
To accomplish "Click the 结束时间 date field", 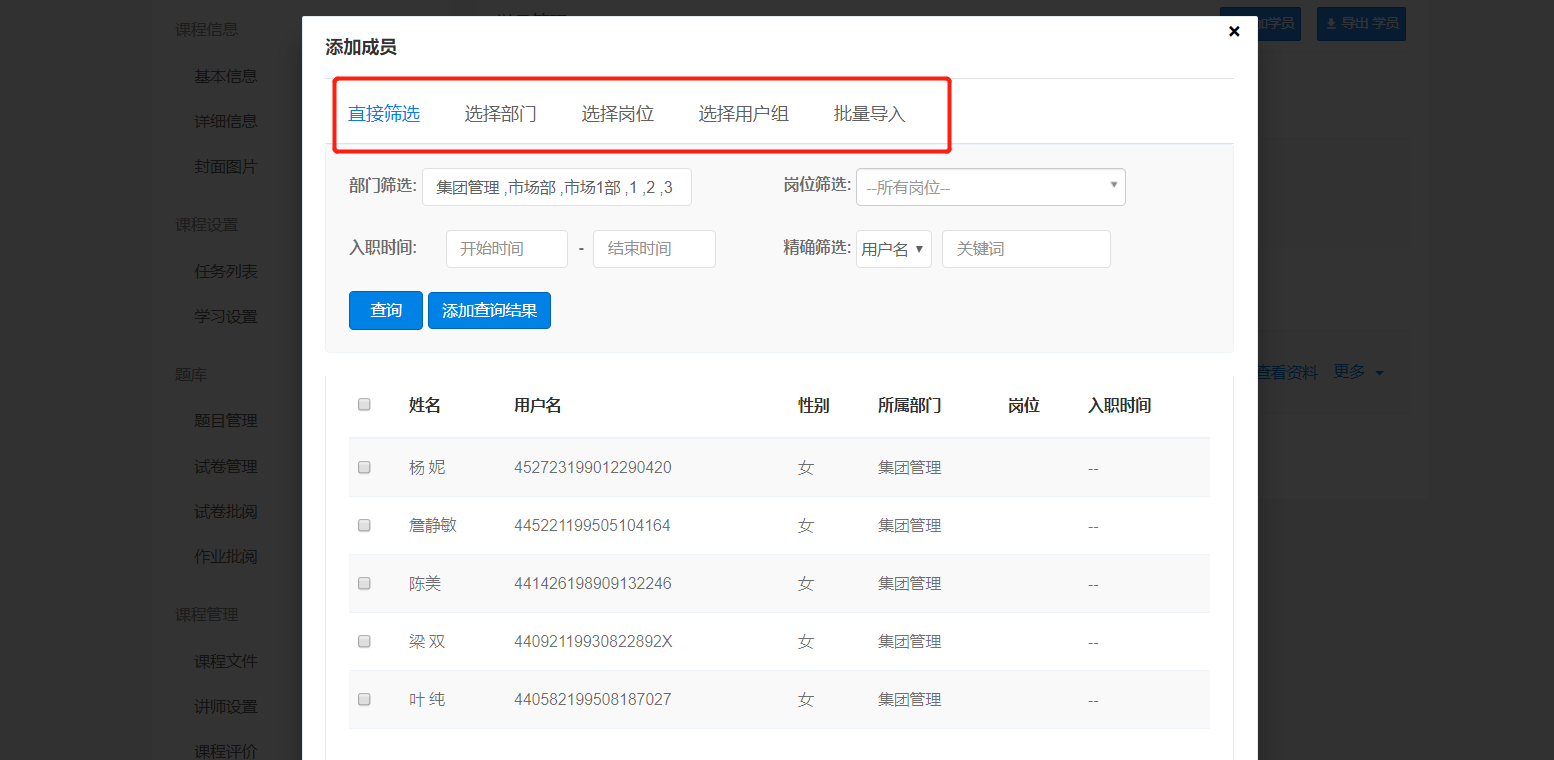I will pos(654,249).
